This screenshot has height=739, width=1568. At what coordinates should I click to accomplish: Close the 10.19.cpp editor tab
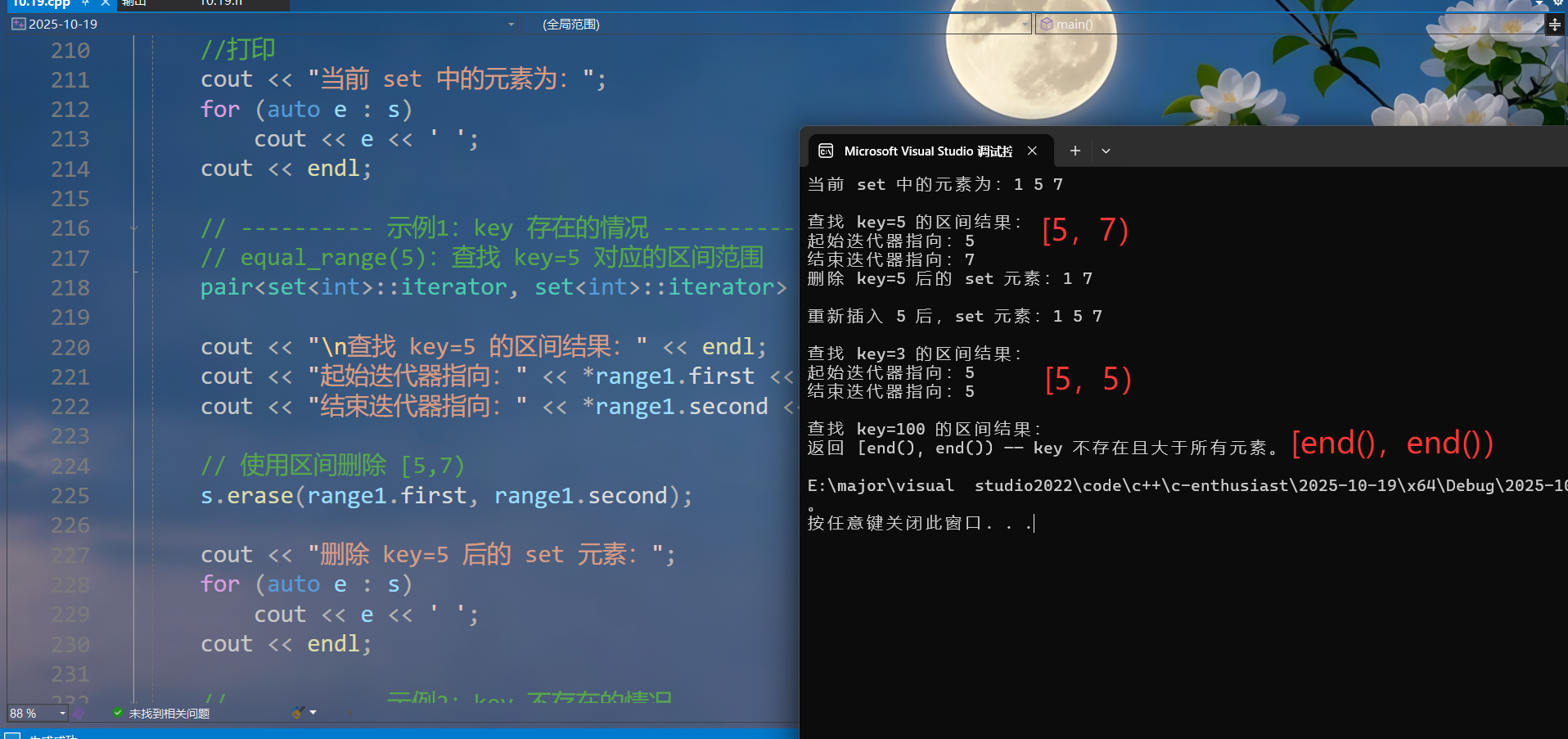104,4
